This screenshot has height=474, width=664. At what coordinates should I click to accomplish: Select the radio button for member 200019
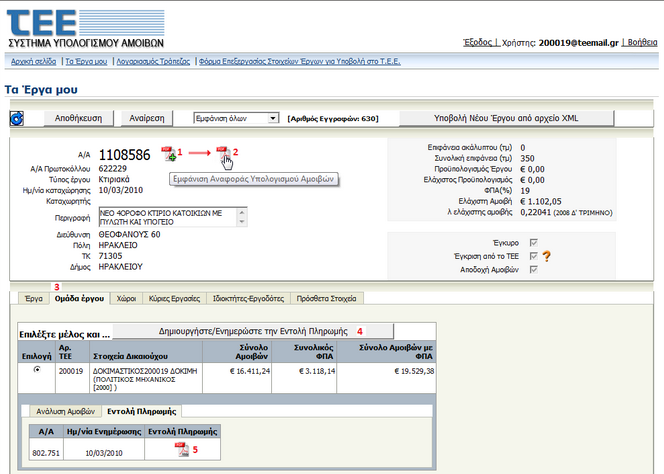[x=36, y=369]
